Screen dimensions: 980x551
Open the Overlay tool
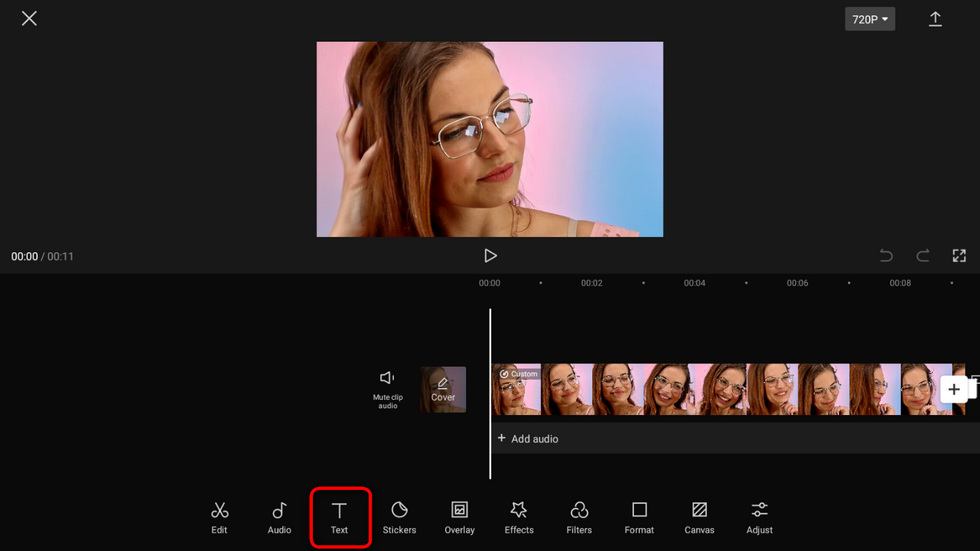coord(459,517)
